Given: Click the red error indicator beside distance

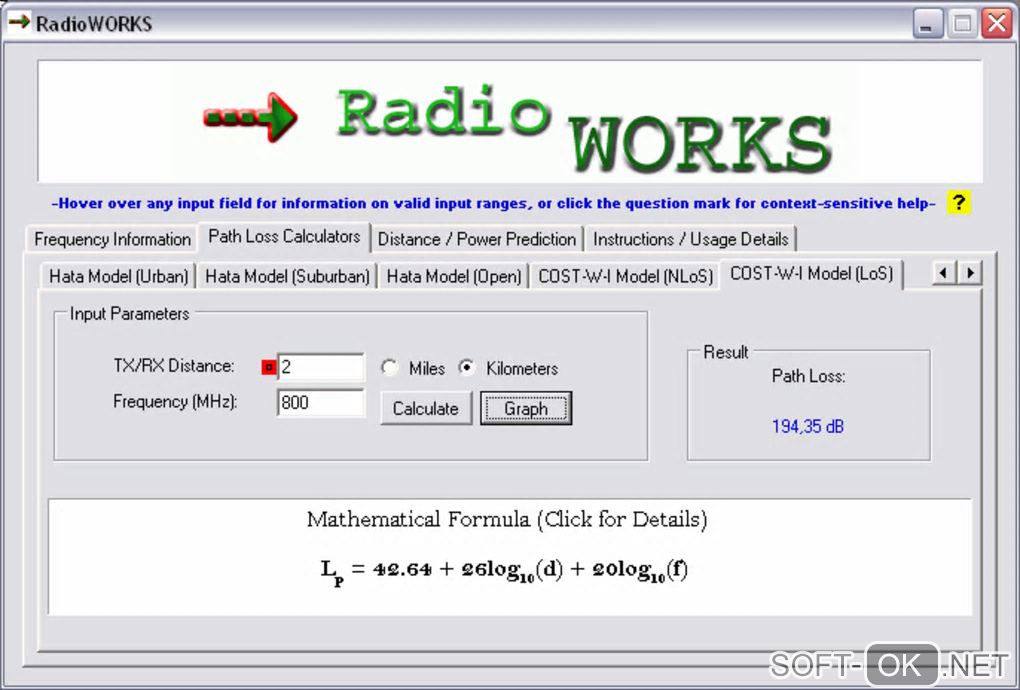Looking at the screenshot, I should (x=269, y=367).
